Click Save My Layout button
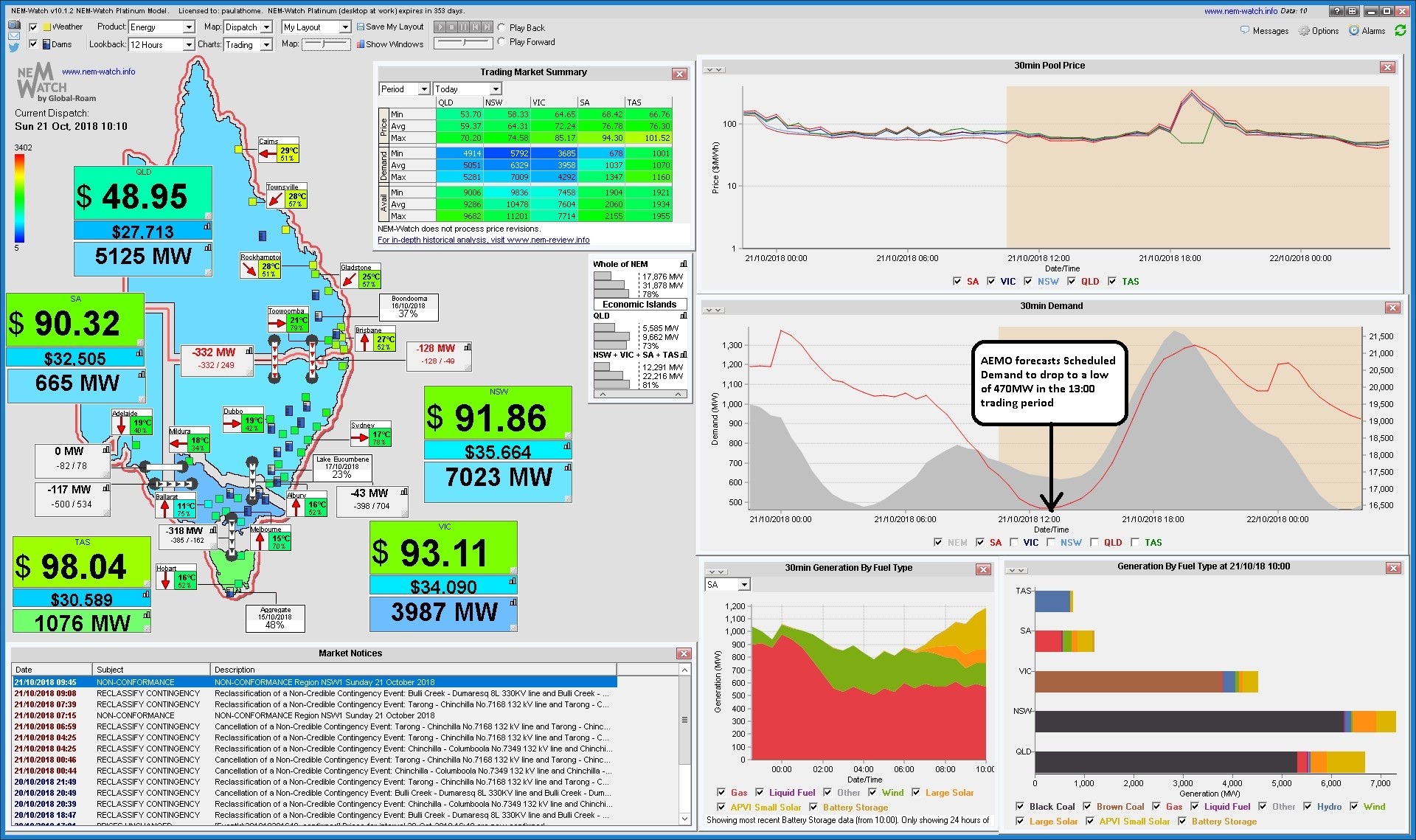This screenshot has width=1416, height=840. pyautogui.click(x=390, y=27)
